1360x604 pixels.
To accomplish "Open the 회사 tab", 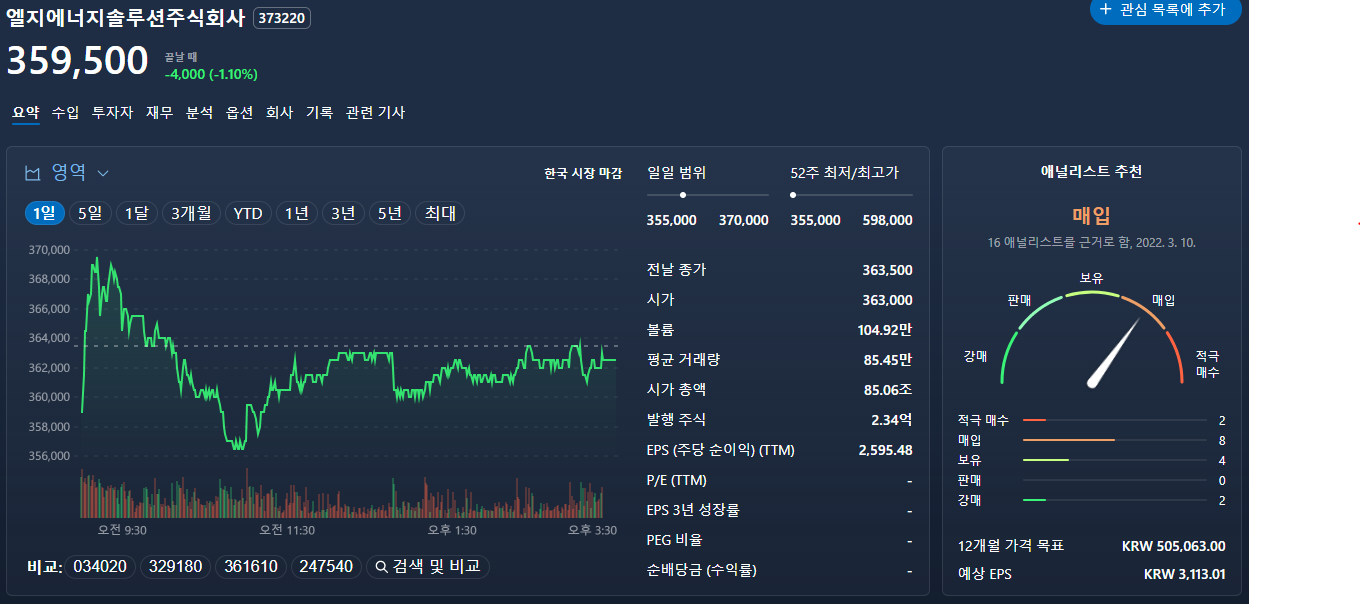I will pyautogui.click(x=279, y=113).
